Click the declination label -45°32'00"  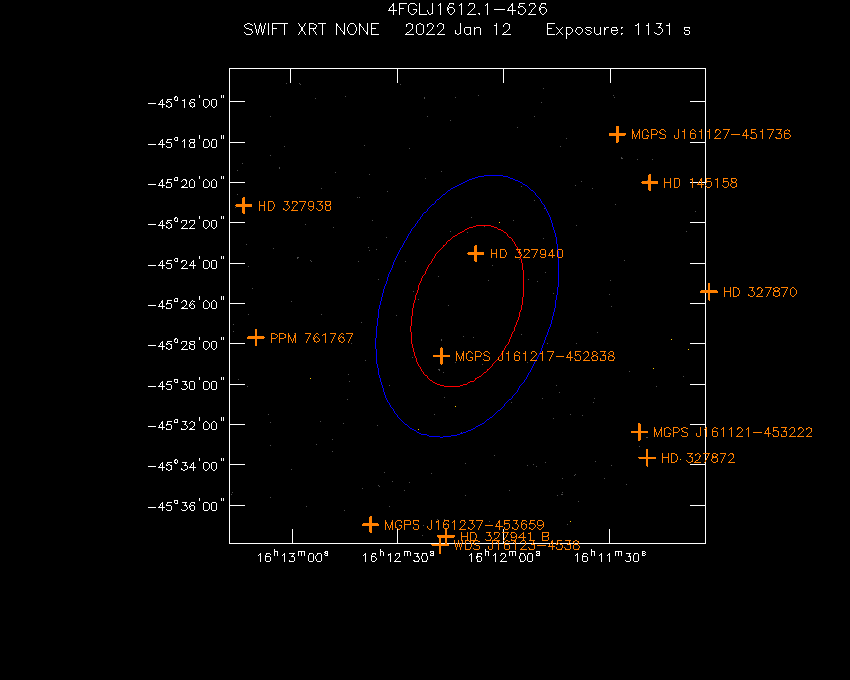186,425
